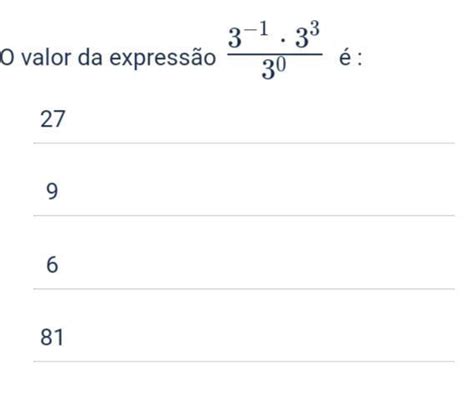
Task: Click the exponent 0 in the denominator
Action: [281, 65]
